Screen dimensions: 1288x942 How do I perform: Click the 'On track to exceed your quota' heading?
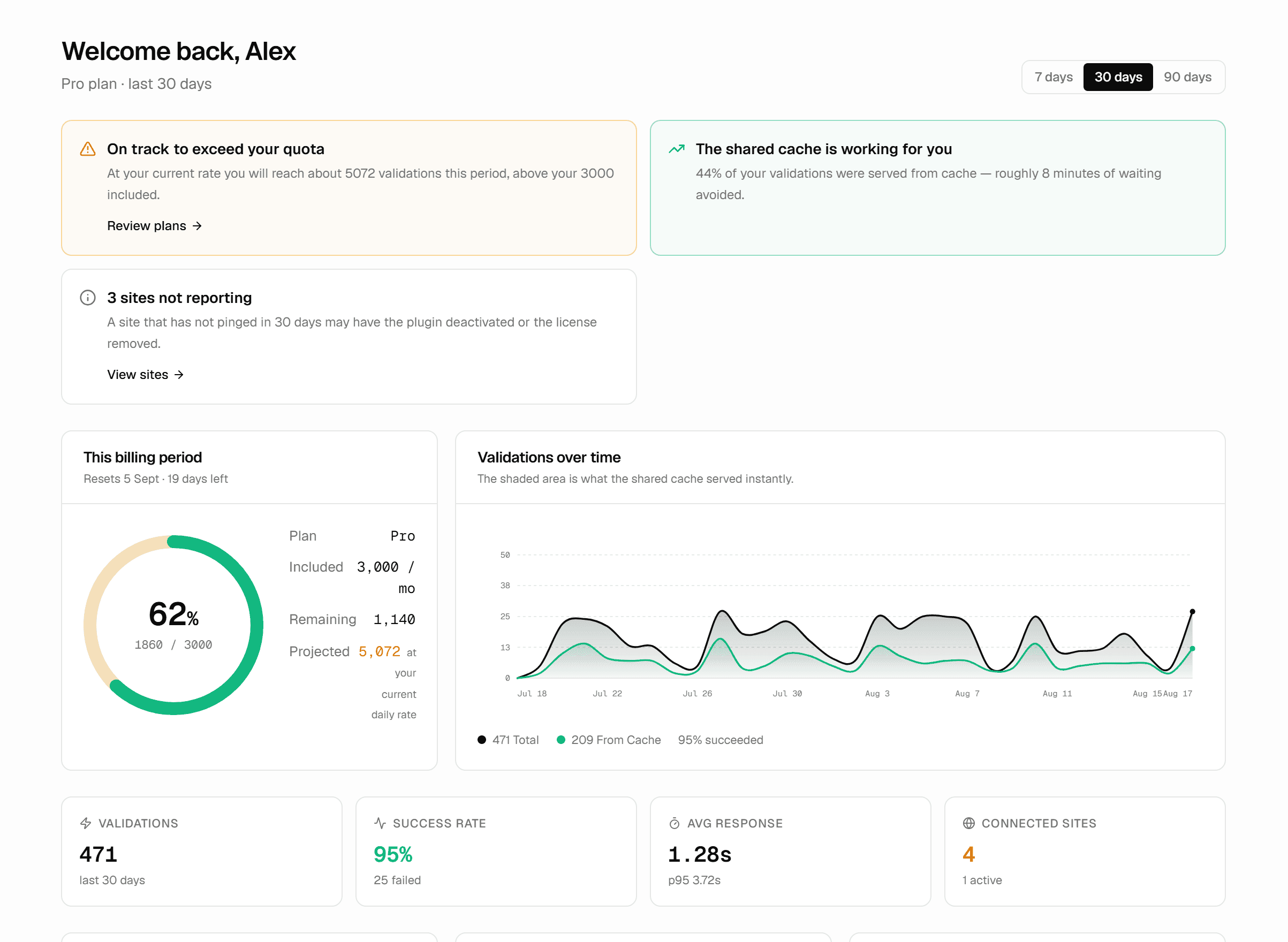216,149
